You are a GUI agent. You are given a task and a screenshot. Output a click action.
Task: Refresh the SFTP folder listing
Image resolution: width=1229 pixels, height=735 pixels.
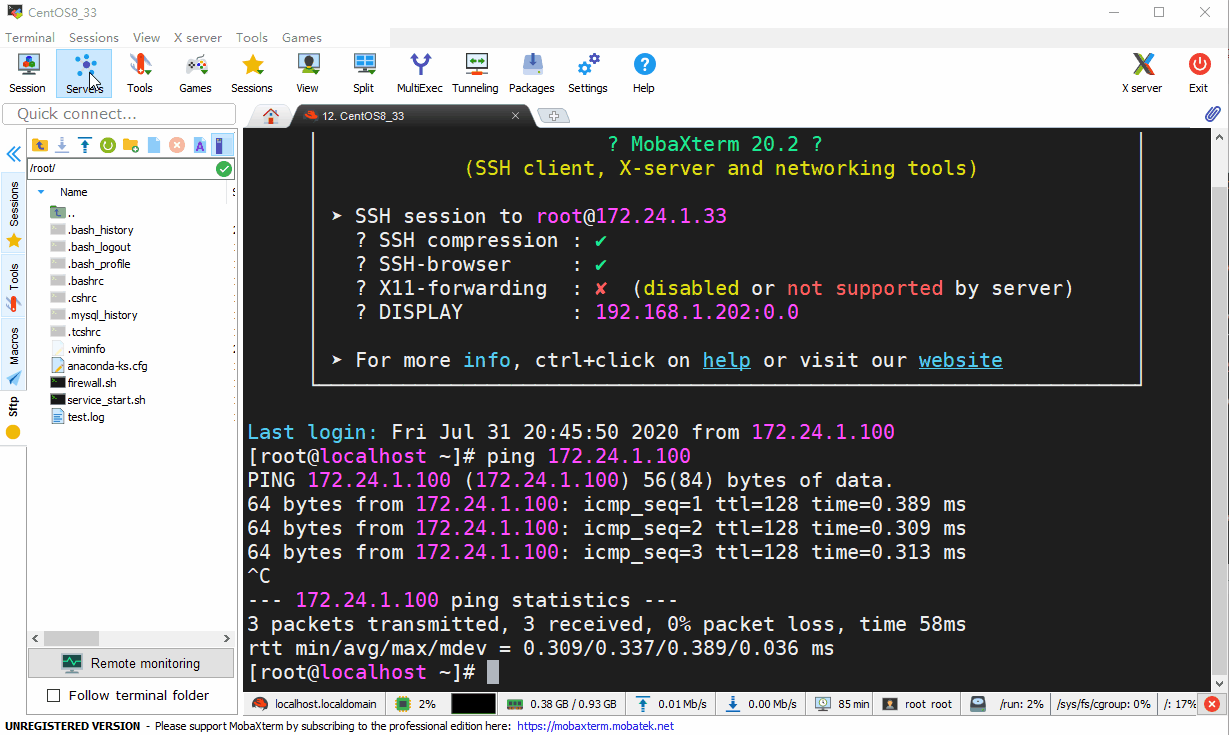pos(108,145)
